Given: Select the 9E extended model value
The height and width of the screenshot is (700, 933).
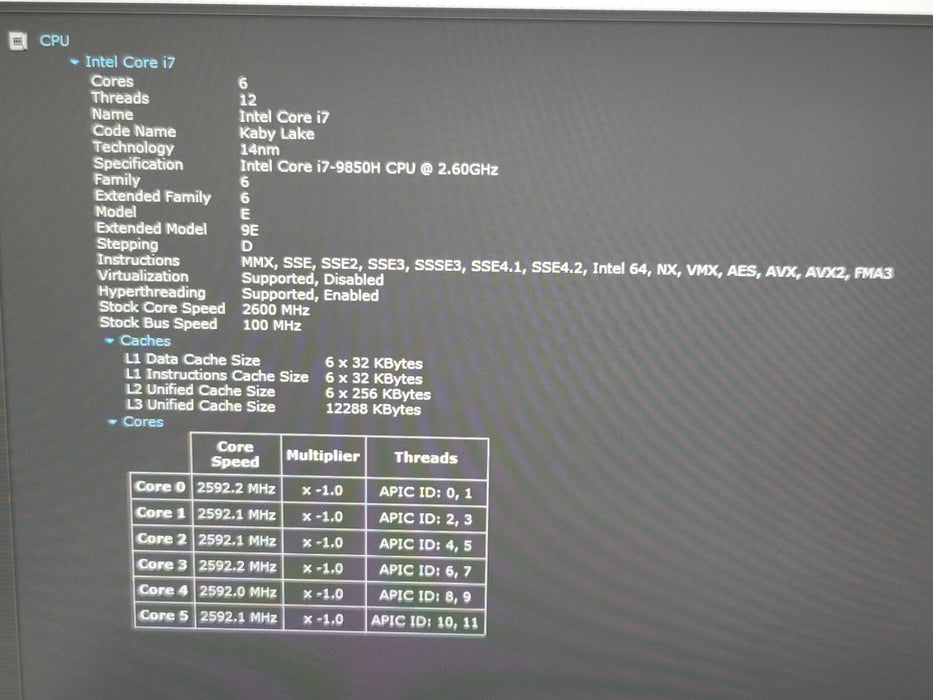Looking at the screenshot, I should pos(250,230).
